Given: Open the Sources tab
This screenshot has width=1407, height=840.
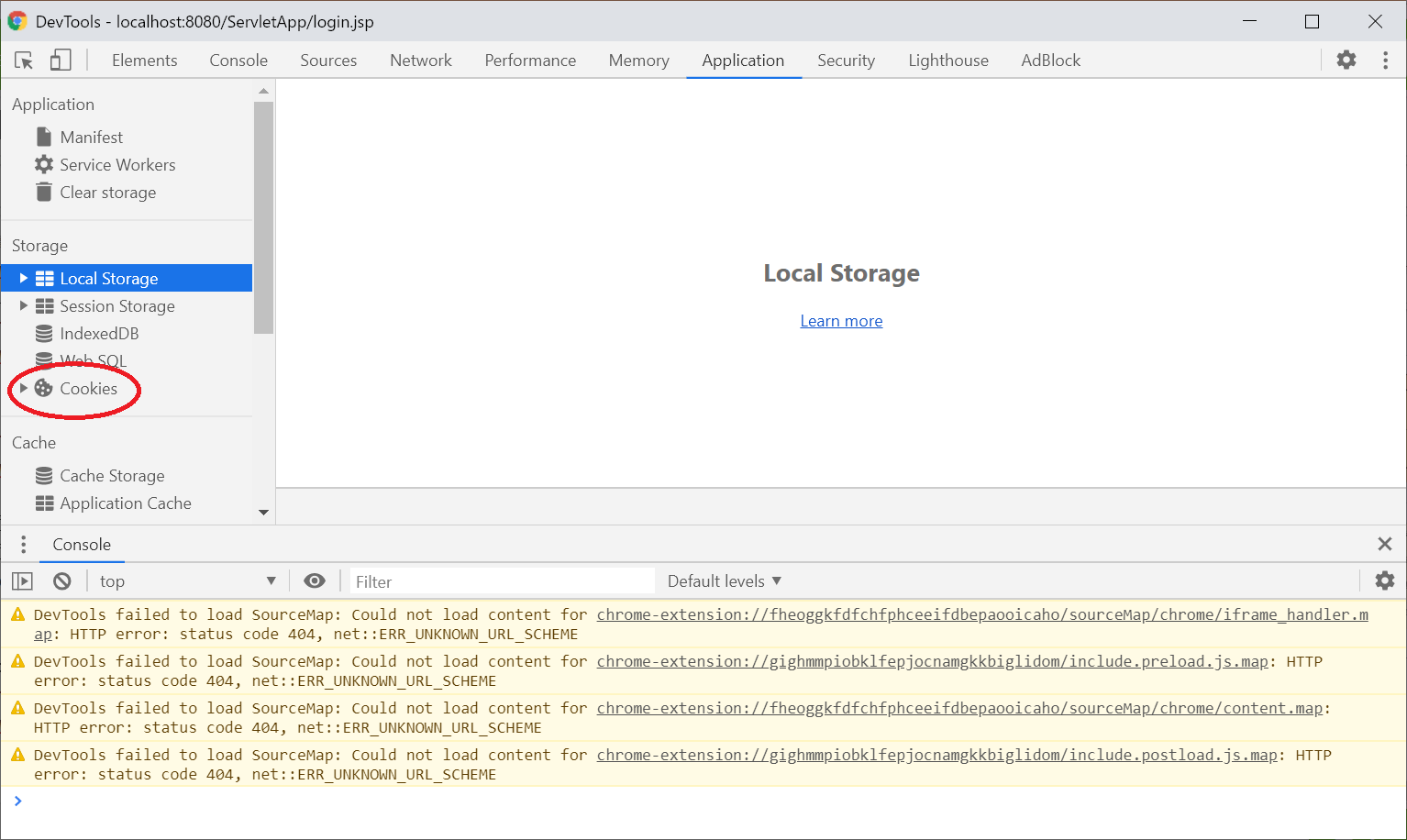Looking at the screenshot, I should (x=328, y=61).
